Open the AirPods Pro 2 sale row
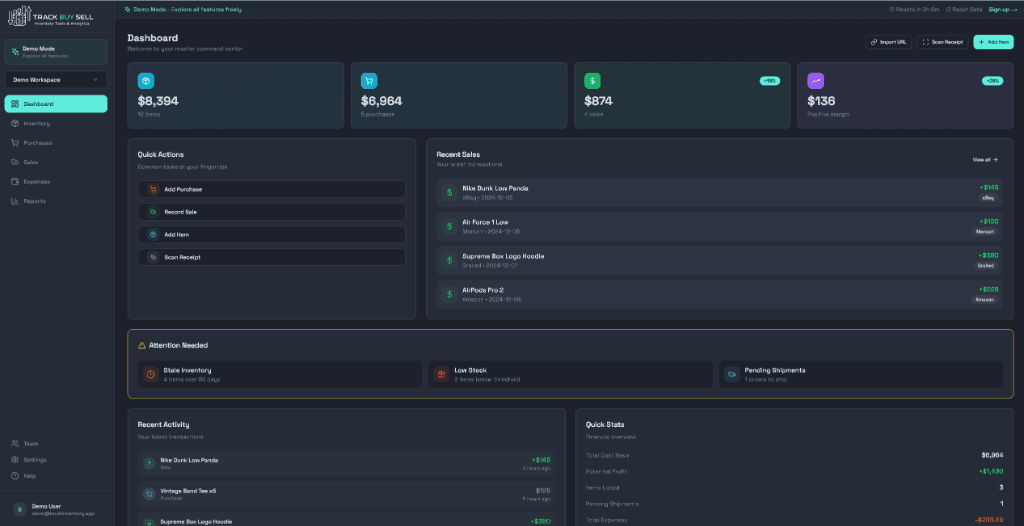 [x=720, y=295]
